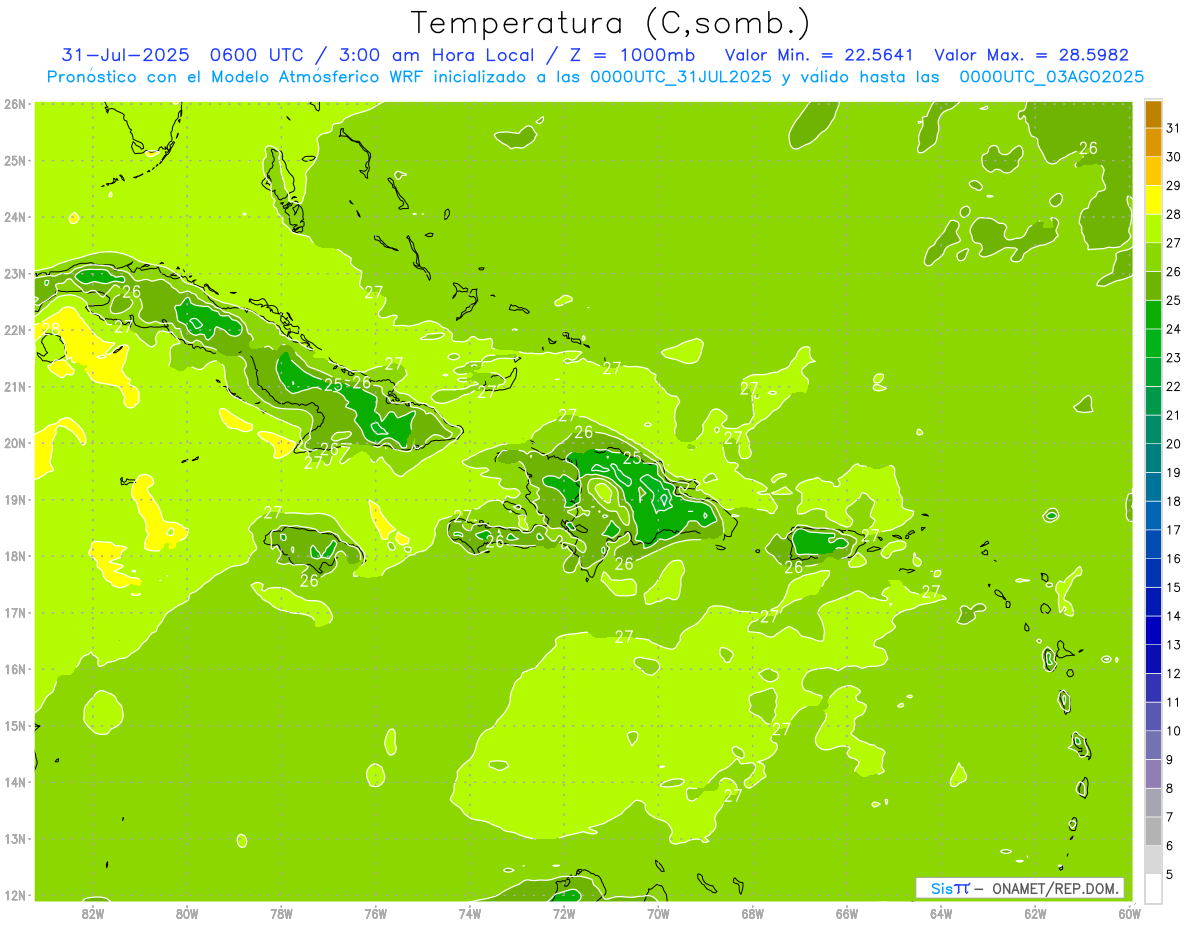Screen dimensions: 1200x927
Task: Click the color bar label "13"
Action: click(x=1173, y=645)
